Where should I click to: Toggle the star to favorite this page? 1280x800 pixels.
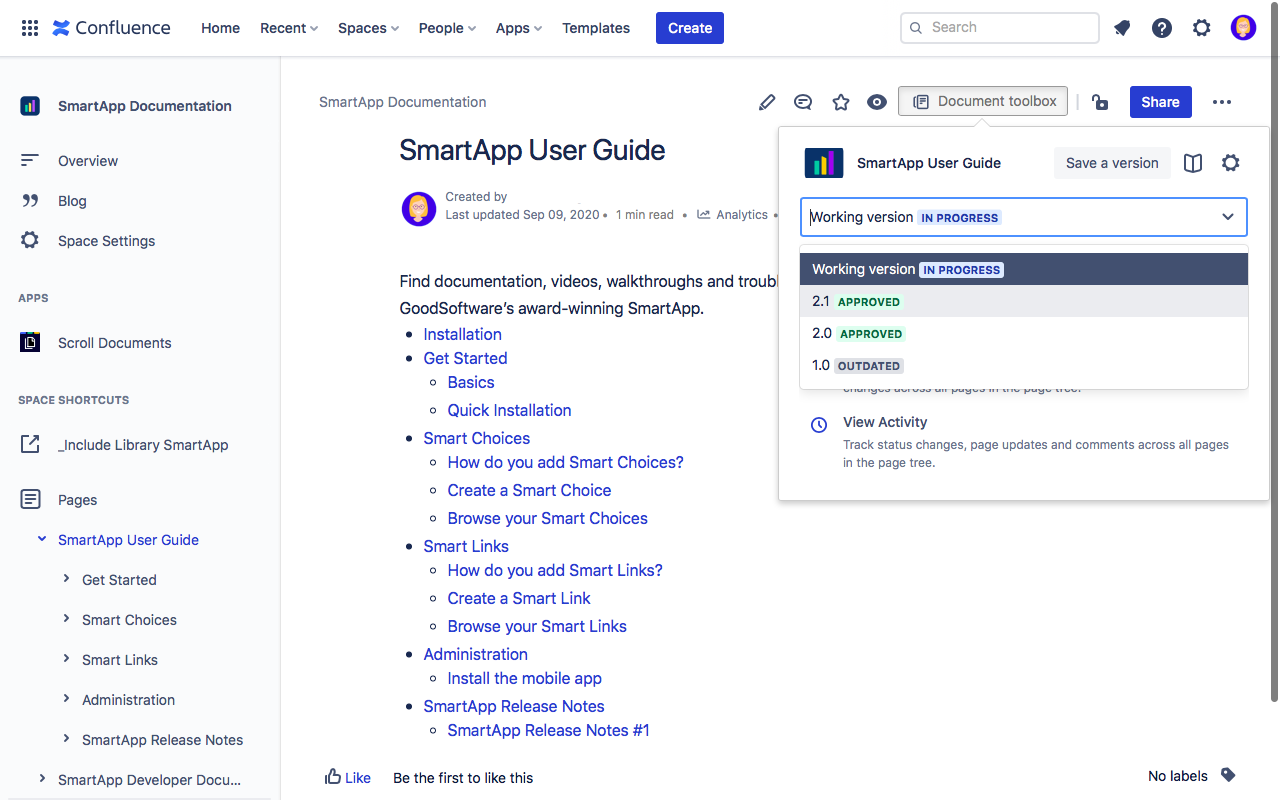[x=841, y=102]
